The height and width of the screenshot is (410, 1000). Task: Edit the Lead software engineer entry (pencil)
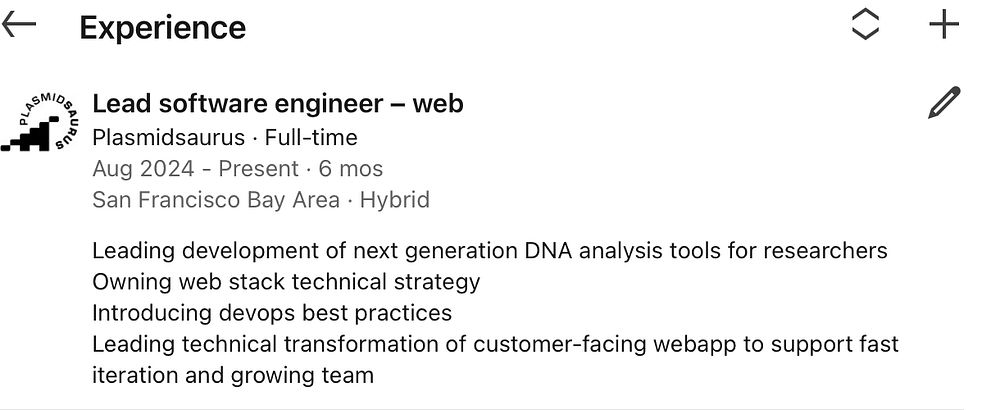944,104
